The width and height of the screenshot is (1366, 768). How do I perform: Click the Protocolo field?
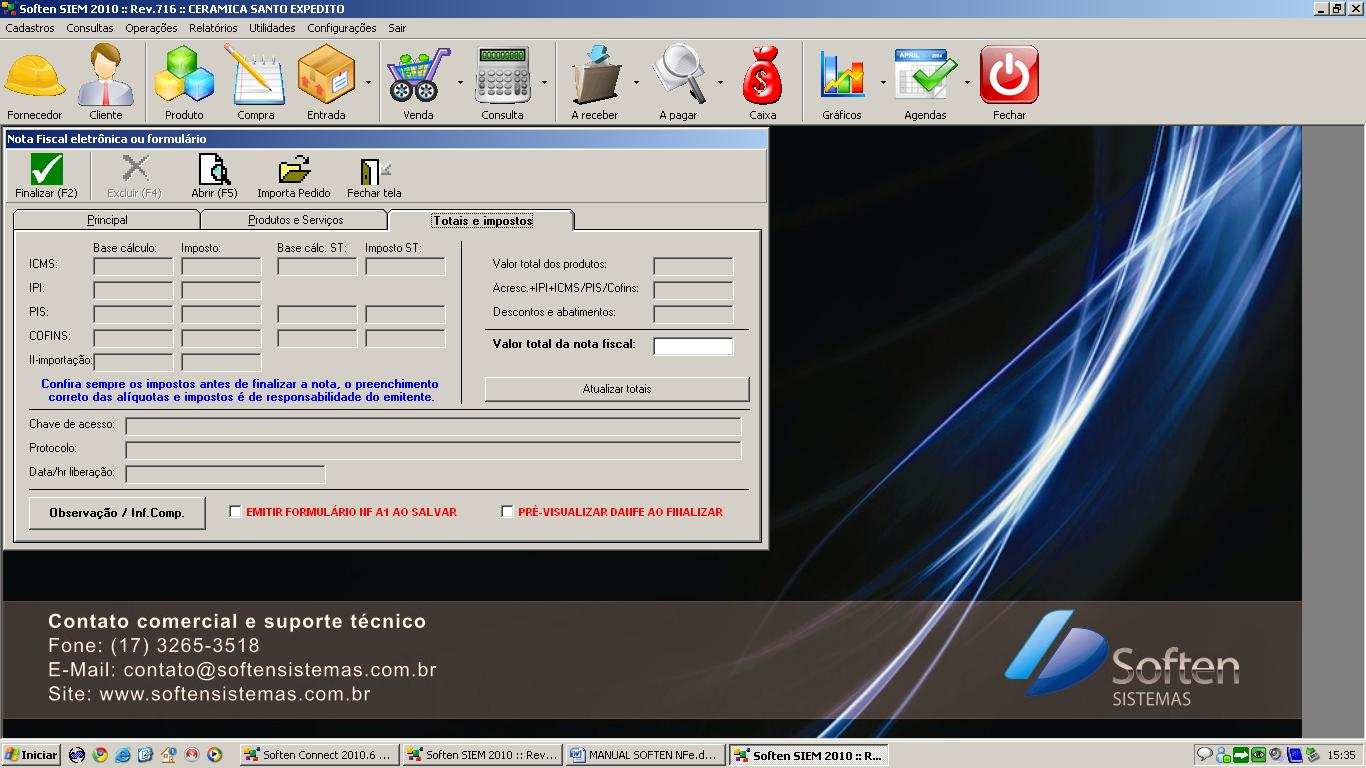(433, 451)
